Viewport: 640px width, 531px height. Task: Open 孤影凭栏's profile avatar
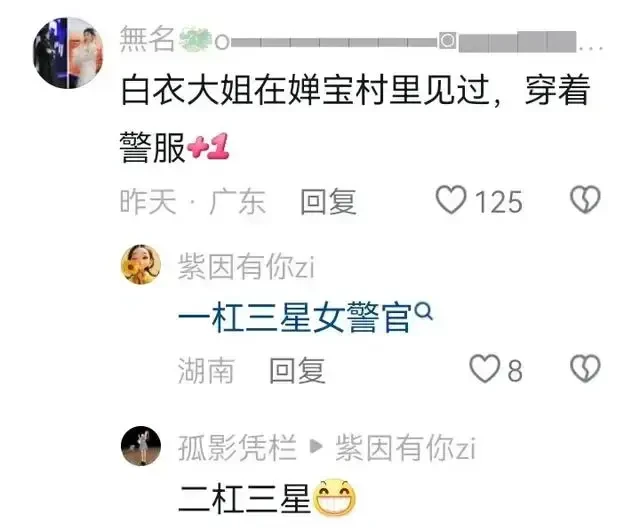coord(141,446)
